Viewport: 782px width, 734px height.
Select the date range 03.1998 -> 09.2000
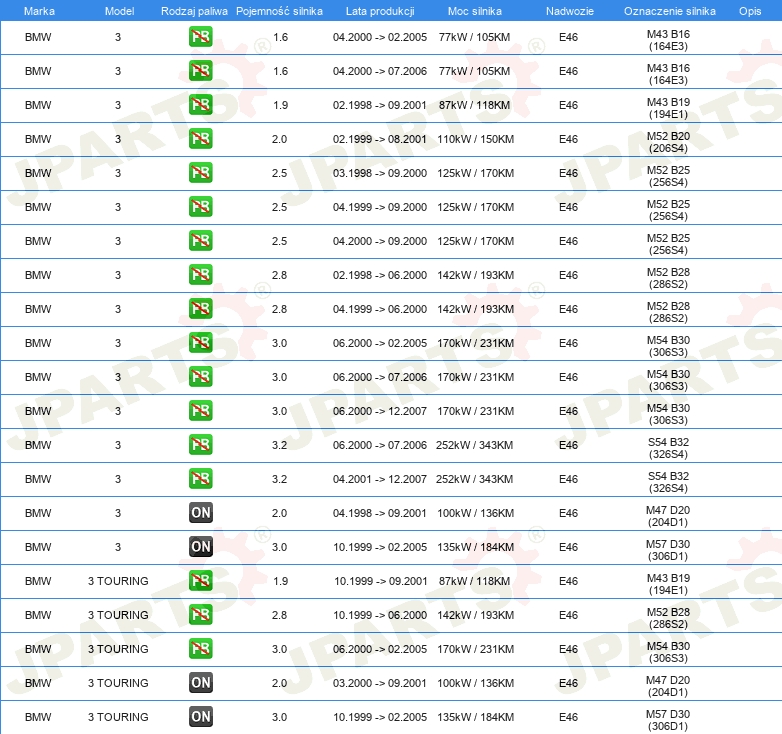click(x=380, y=173)
